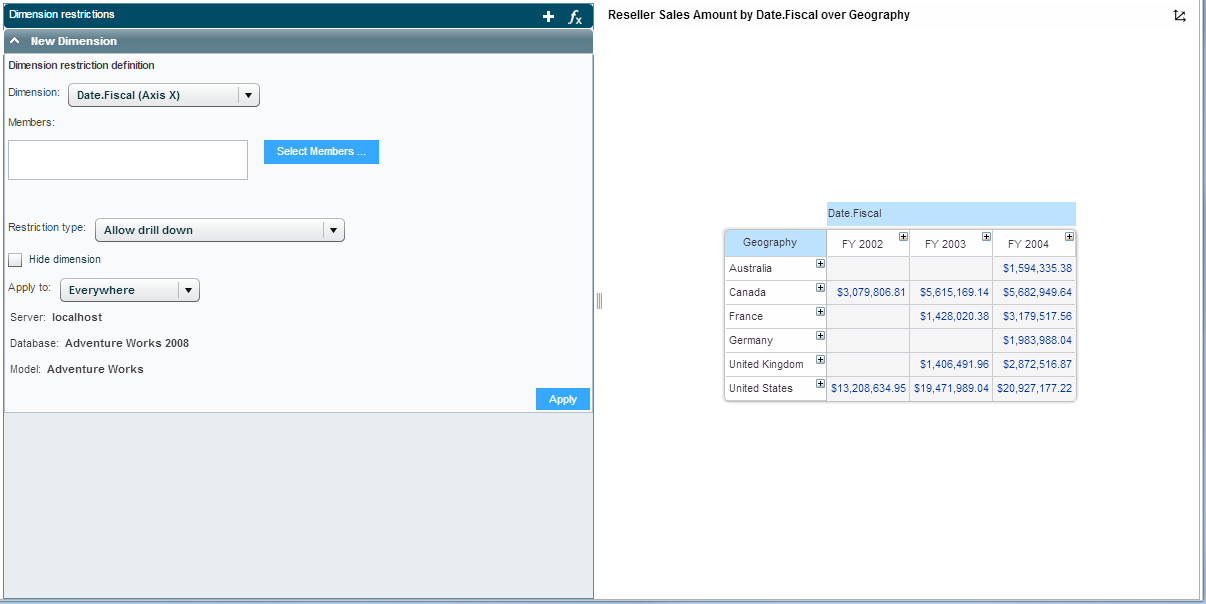Click the value $3,179,517.56
Screen dimensions: 1206x604
click(x=1037, y=317)
